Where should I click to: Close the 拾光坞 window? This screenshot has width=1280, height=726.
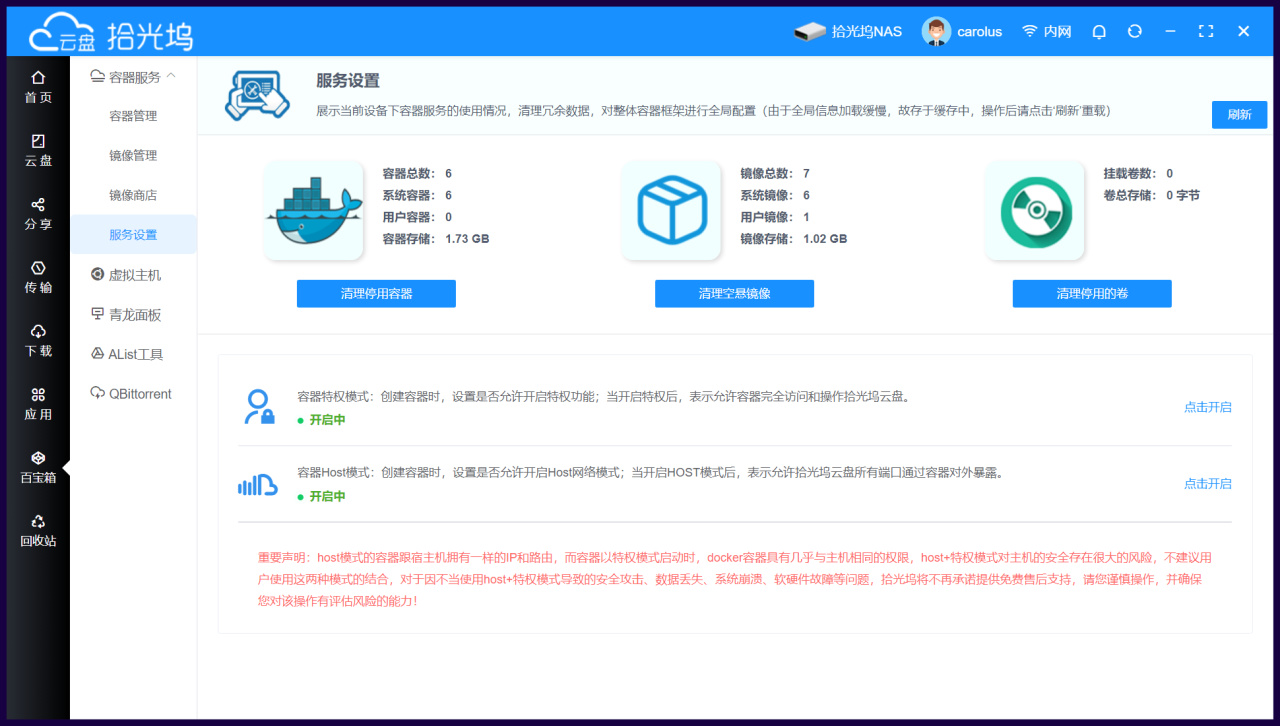1244,32
